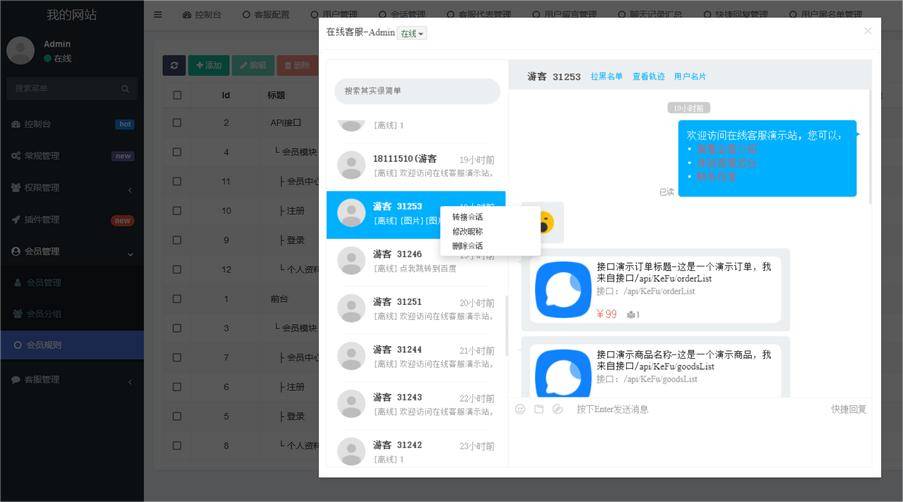Focus the conversation search field
Screen dimensions: 903x502
coord(417,91)
